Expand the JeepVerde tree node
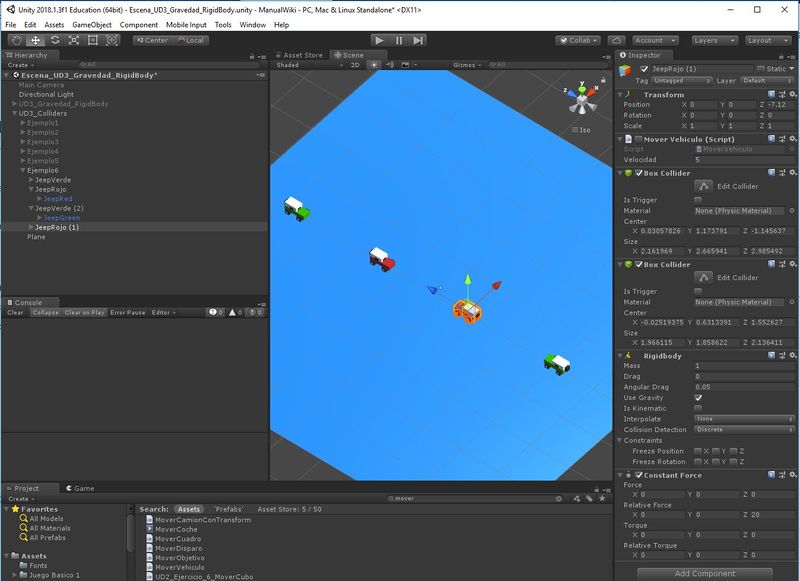800x581 pixels. pyautogui.click(x=31, y=180)
